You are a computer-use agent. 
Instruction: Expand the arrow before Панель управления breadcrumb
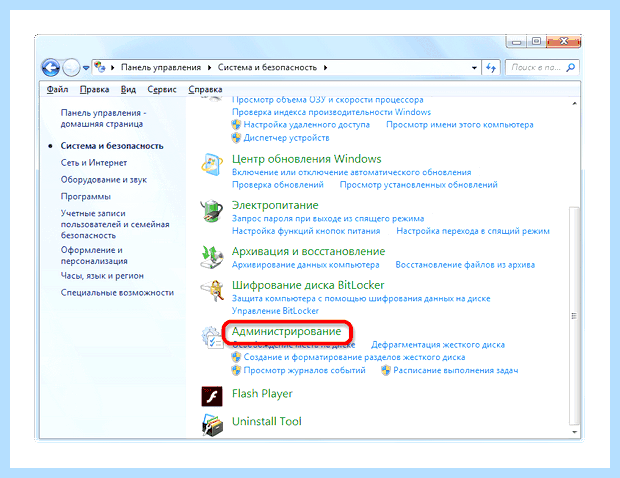[113, 68]
